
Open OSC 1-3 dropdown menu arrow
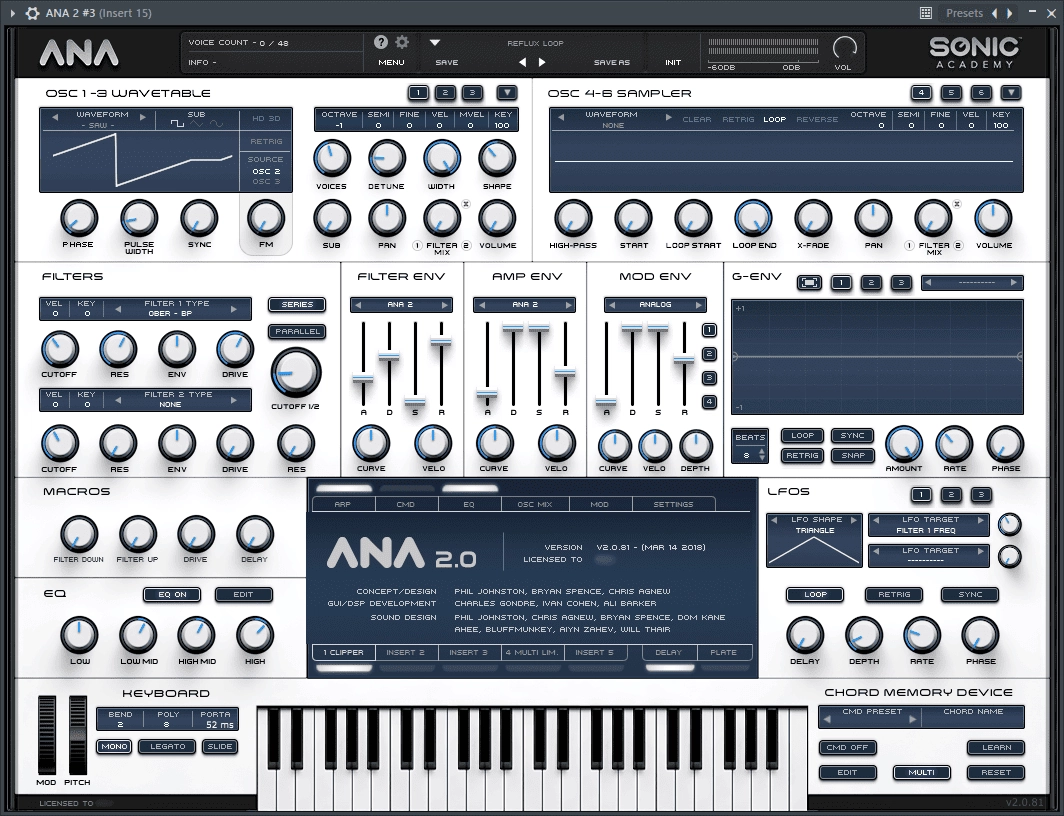tap(507, 93)
